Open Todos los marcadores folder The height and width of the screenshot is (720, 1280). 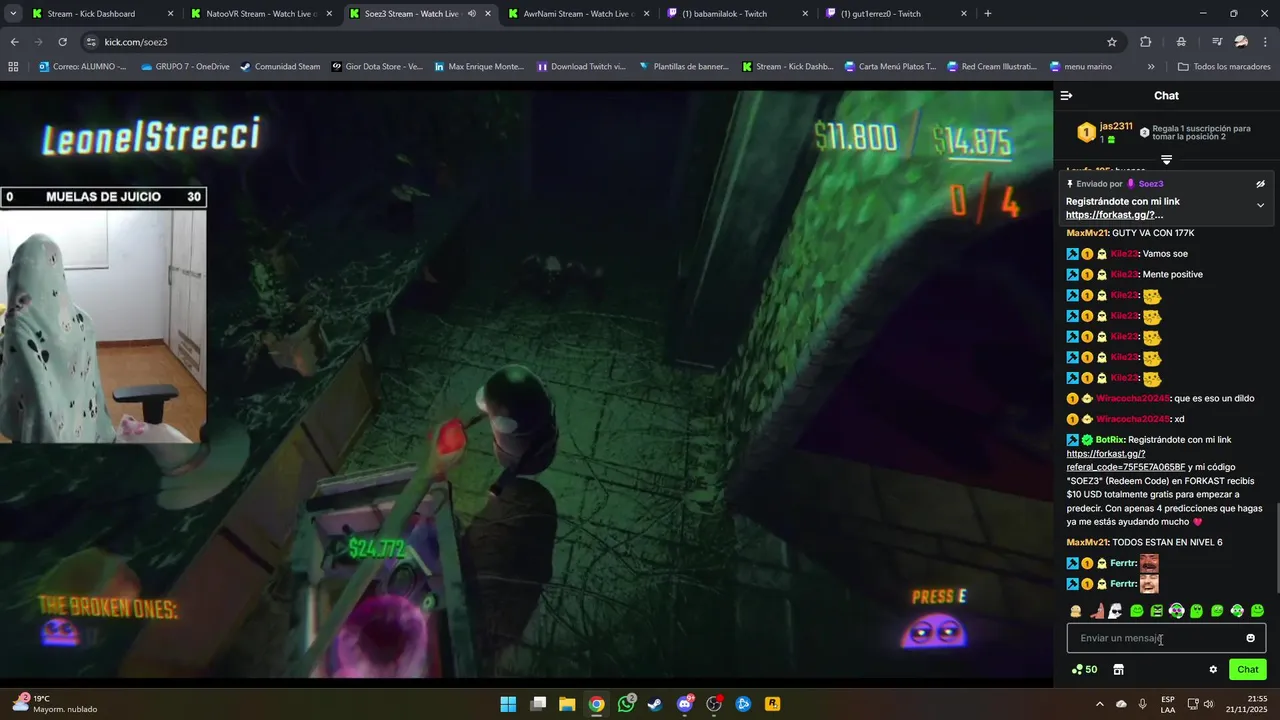click(x=1224, y=67)
